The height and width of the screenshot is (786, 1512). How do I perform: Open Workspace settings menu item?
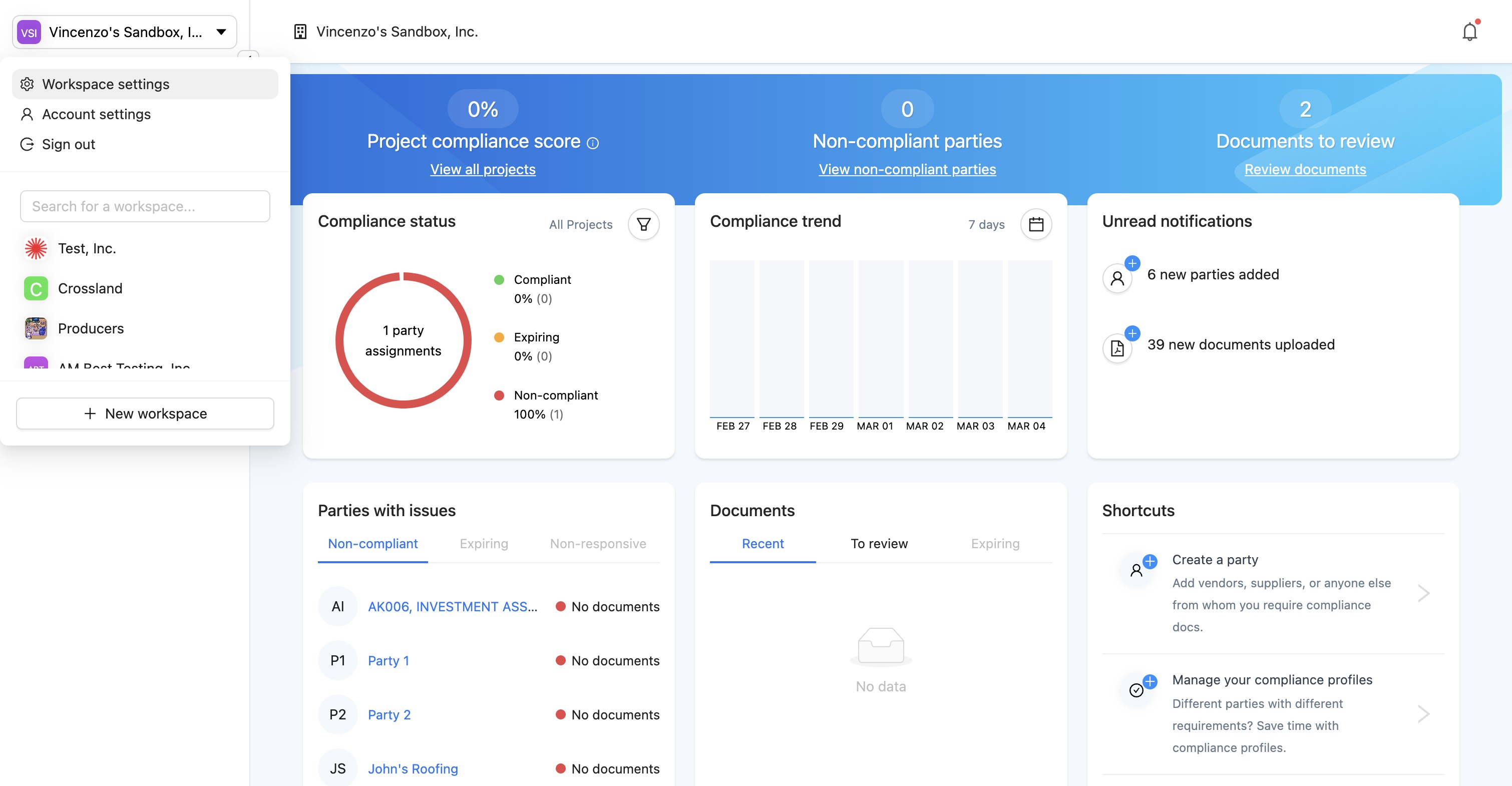[106, 84]
